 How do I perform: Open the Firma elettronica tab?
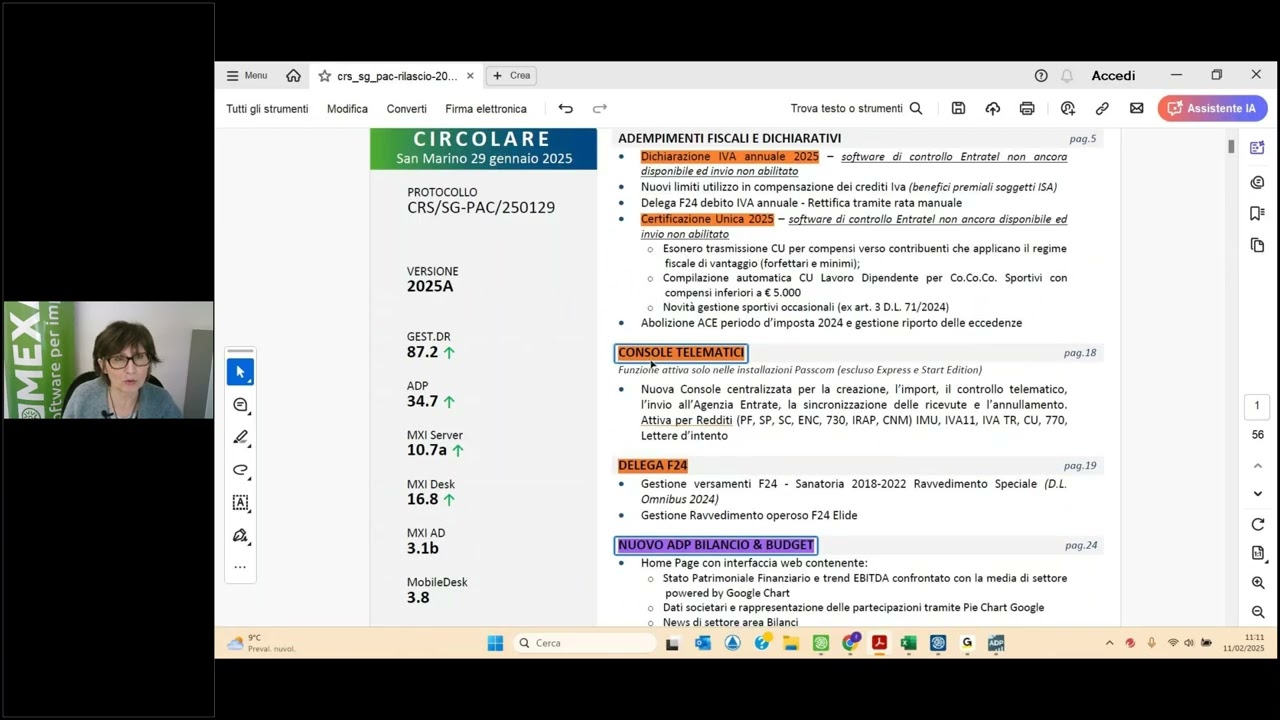(486, 109)
